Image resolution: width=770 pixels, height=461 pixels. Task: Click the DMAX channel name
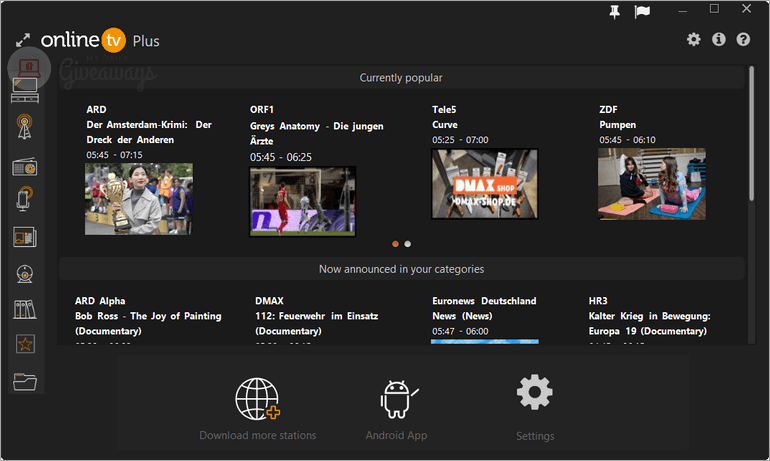pos(269,301)
